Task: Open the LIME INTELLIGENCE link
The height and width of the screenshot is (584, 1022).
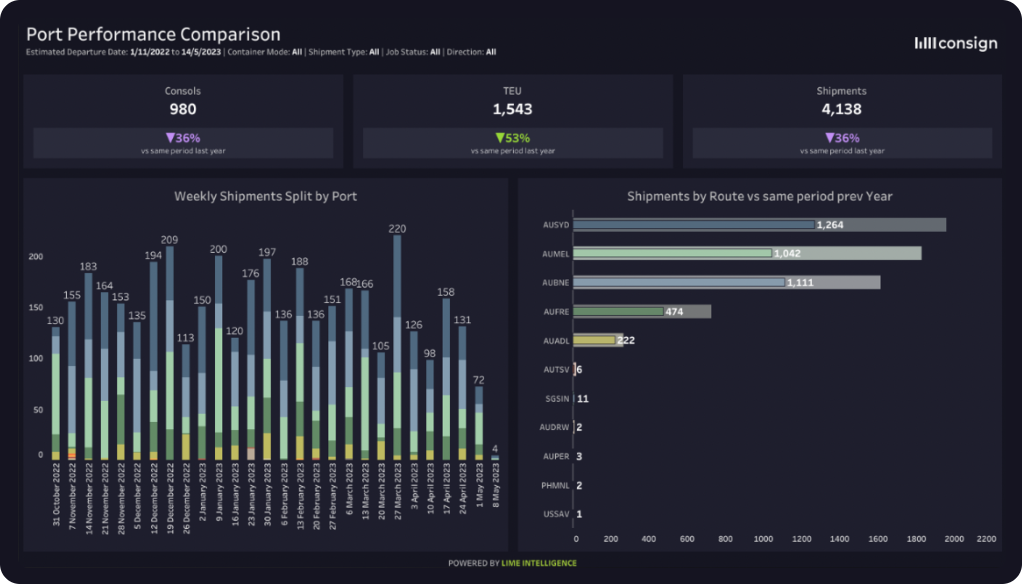Action: pyautogui.click(x=544, y=563)
